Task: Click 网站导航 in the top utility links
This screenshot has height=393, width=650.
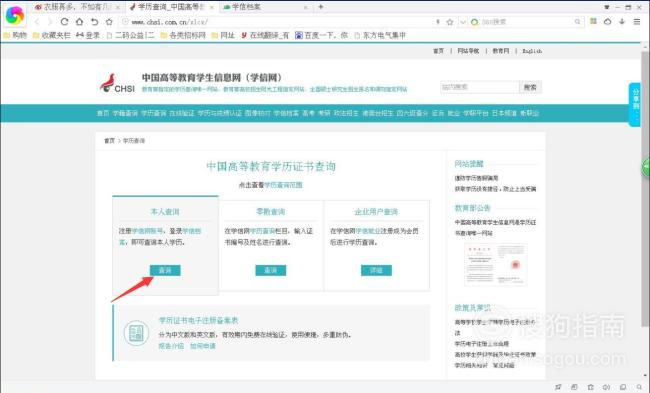Action: (x=468, y=51)
